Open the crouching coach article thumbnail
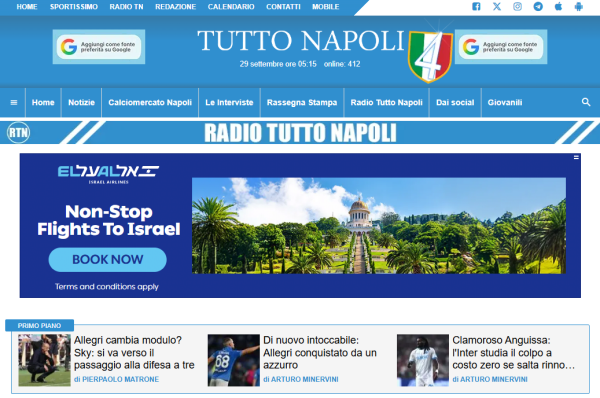This screenshot has width=600, height=398. (44, 360)
